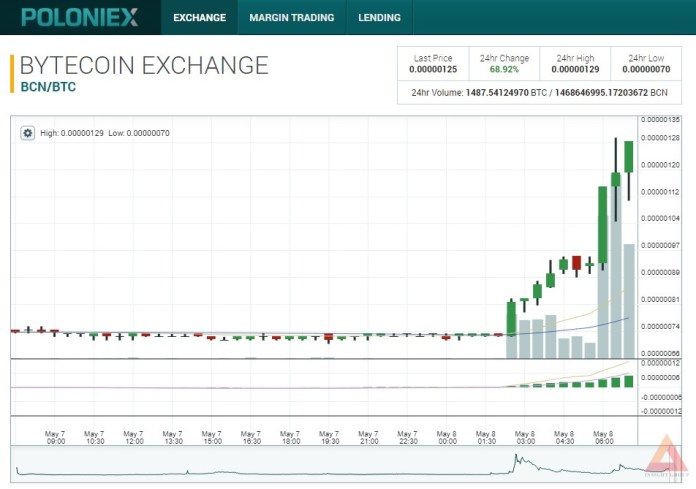The image size is (696, 489).
Task: Click the BYTECOIN EXCHANGE heading
Action: click(x=144, y=65)
